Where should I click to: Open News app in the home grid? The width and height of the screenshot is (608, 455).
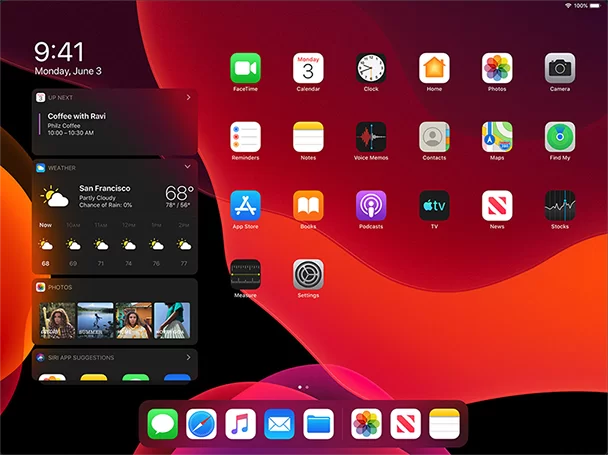[x=497, y=206]
